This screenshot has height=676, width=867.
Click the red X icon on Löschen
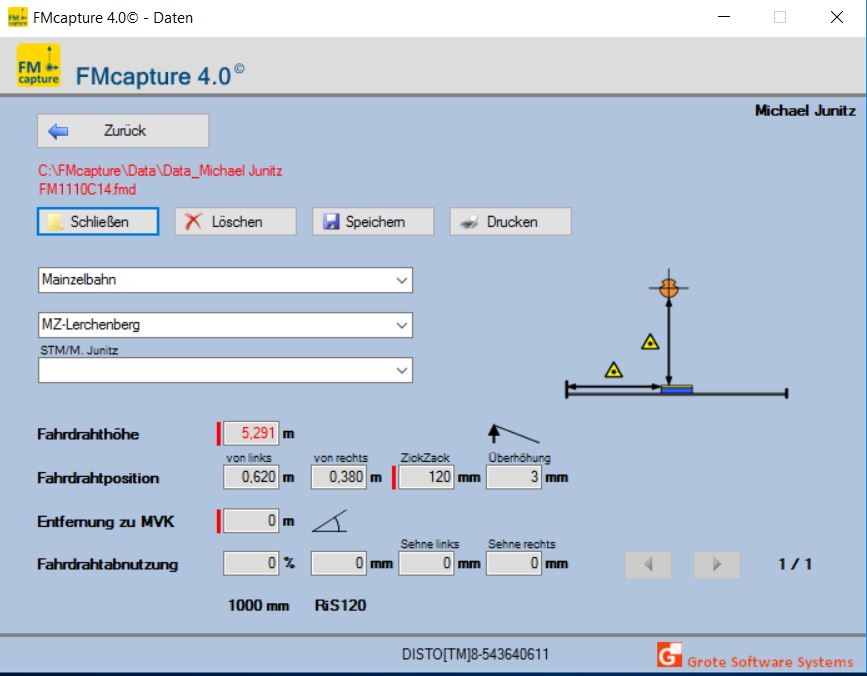coord(193,222)
